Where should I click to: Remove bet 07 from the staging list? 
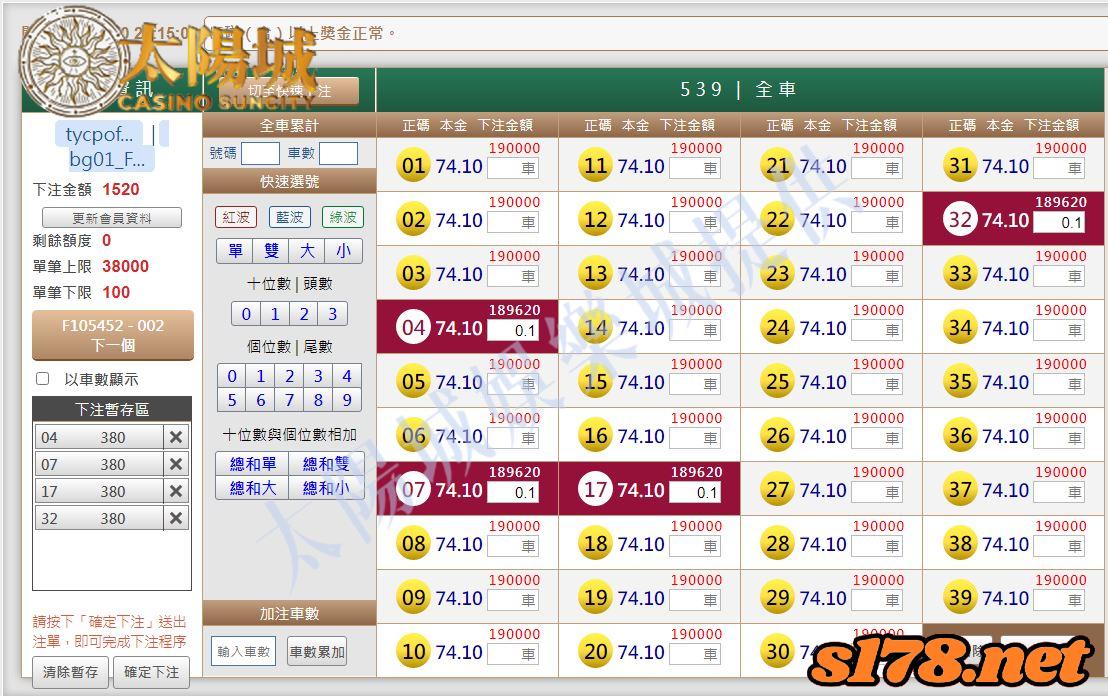(x=176, y=464)
